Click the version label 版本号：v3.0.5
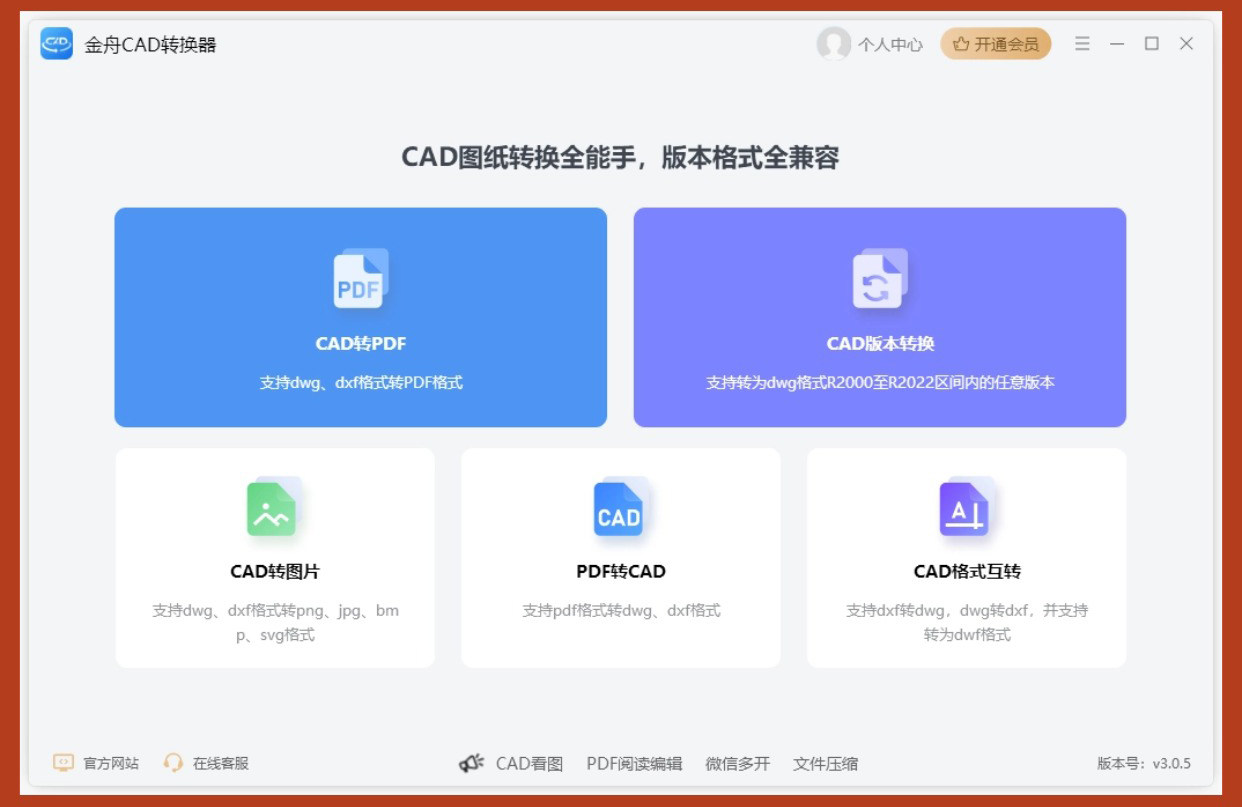Screen dimensions: 1242x807 click(1144, 764)
